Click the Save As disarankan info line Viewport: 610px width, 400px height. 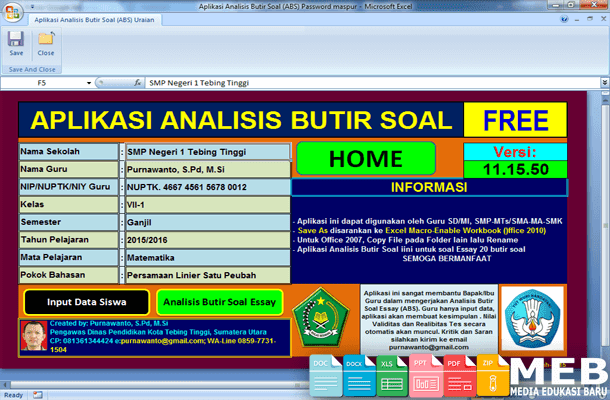pyautogui.click(x=422, y=231)
